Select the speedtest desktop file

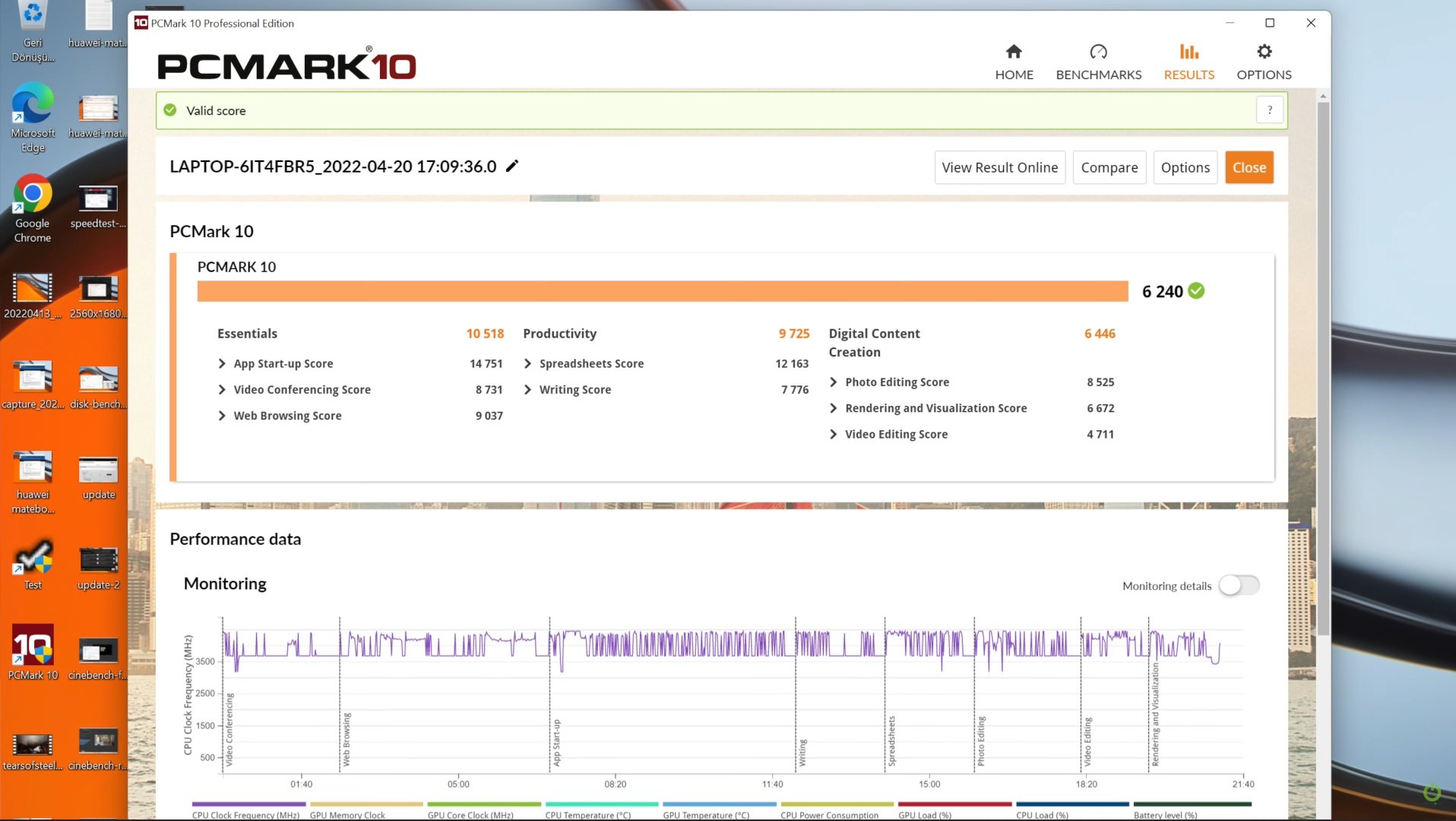pos(98,207)
